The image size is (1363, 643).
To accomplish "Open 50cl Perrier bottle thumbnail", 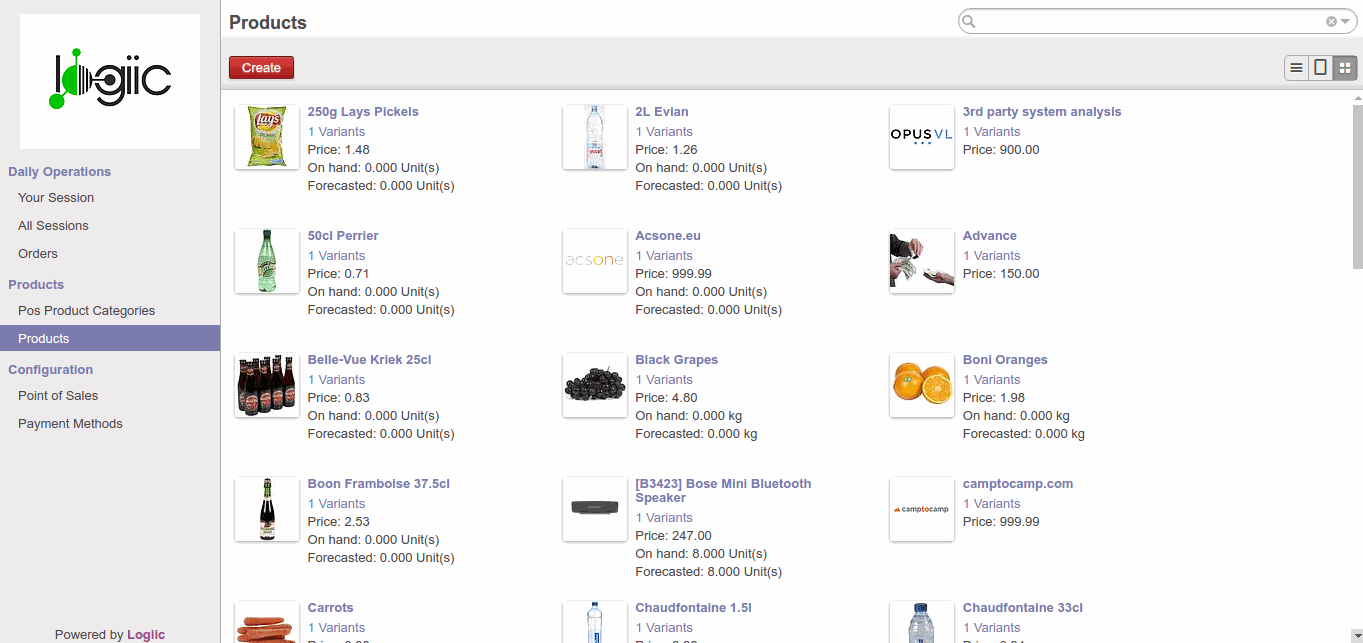I will [267, 261].
